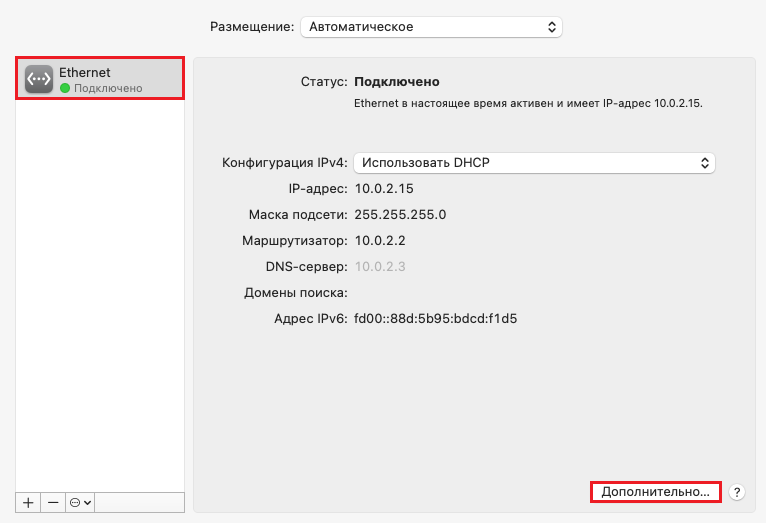Click the Адрес IPv6 value
766x523 pixels.
point(435,319)
